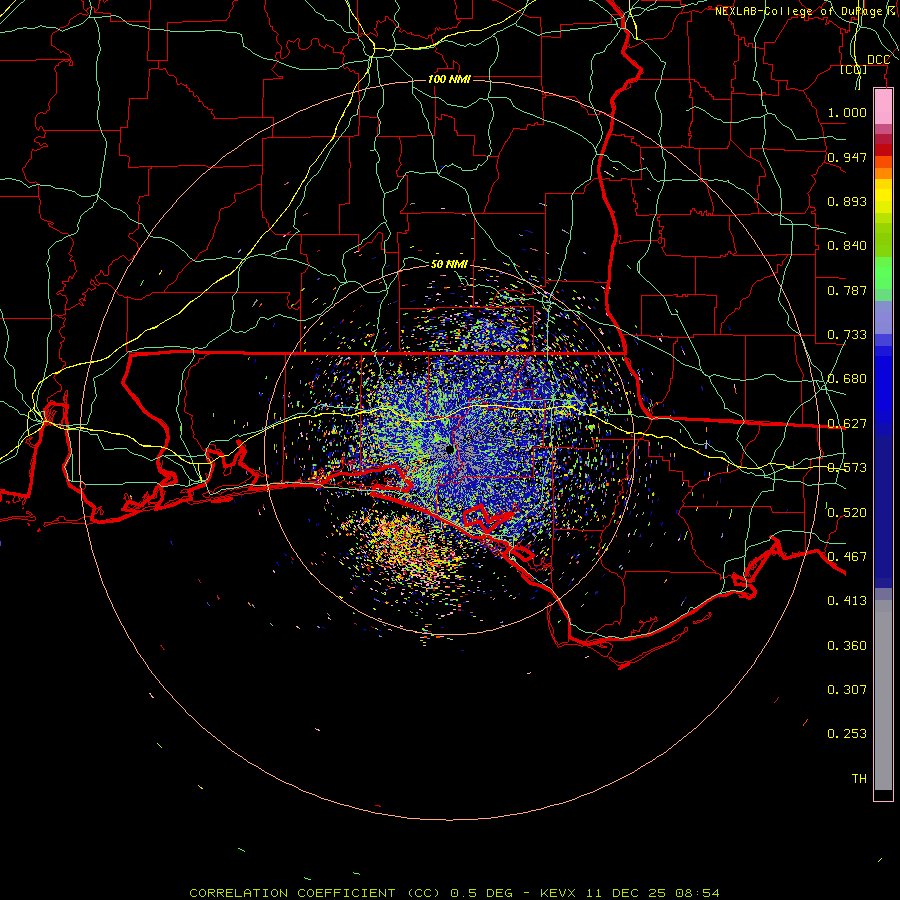
Task: Click the DCC label above the legend
Action: click(x=878, y=60)
